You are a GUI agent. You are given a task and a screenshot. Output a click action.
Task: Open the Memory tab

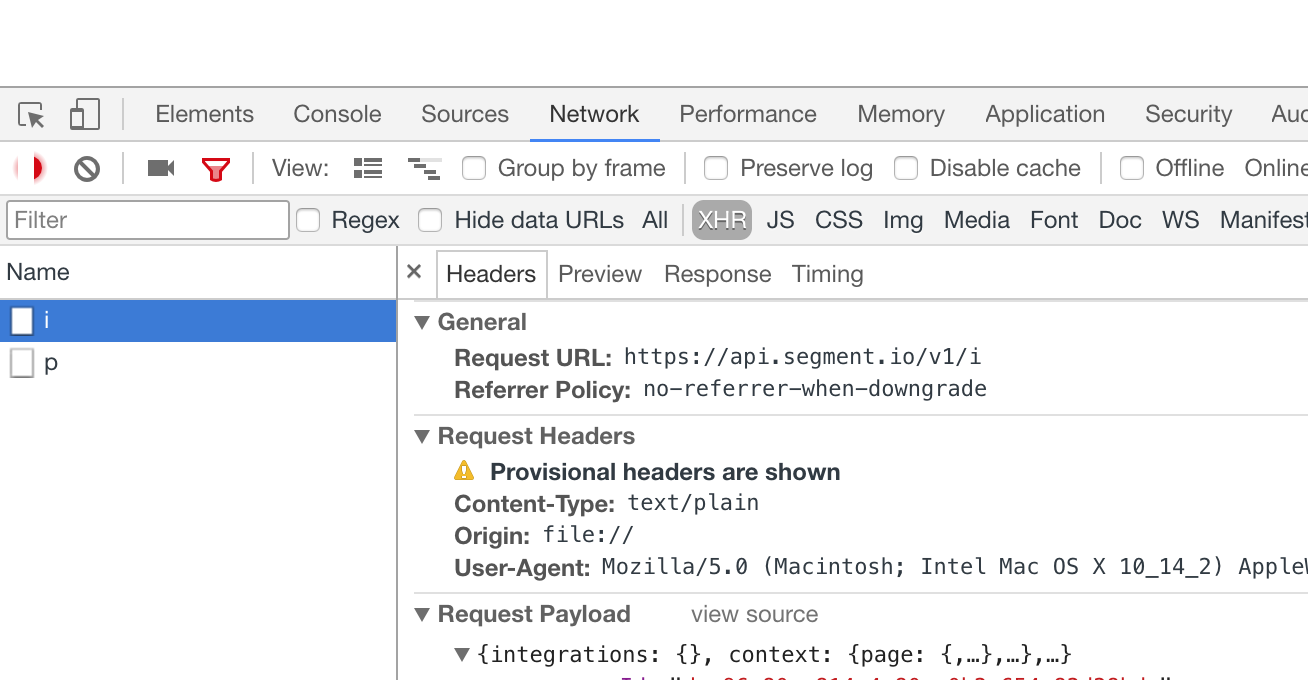click(901, 114)
